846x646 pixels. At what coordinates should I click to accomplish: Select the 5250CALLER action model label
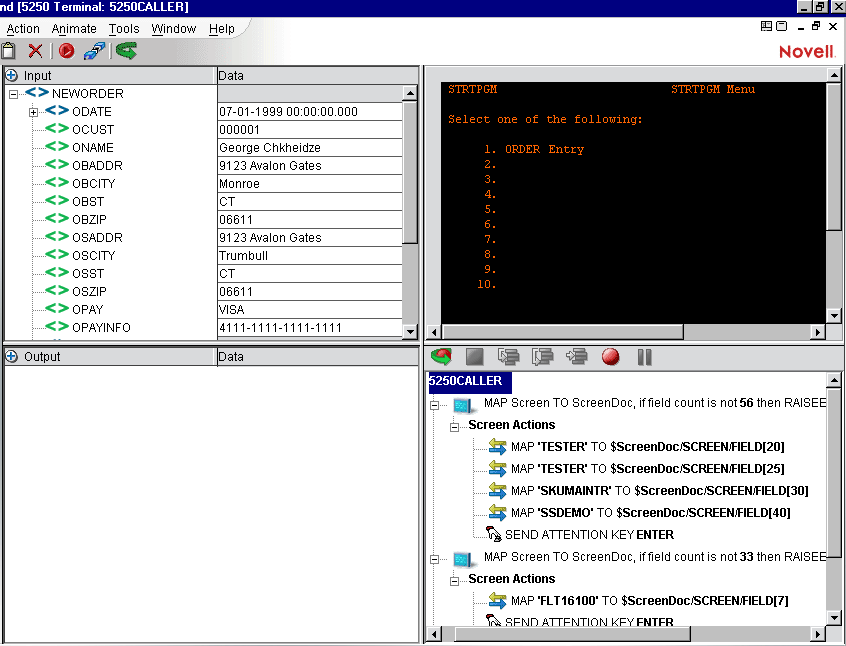[x=465, y=381]
